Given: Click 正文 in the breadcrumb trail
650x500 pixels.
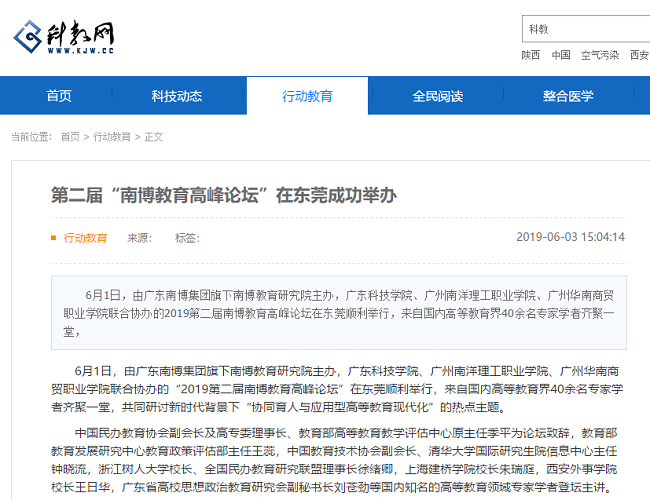Looking at the screenshot, I should (153, 137).
